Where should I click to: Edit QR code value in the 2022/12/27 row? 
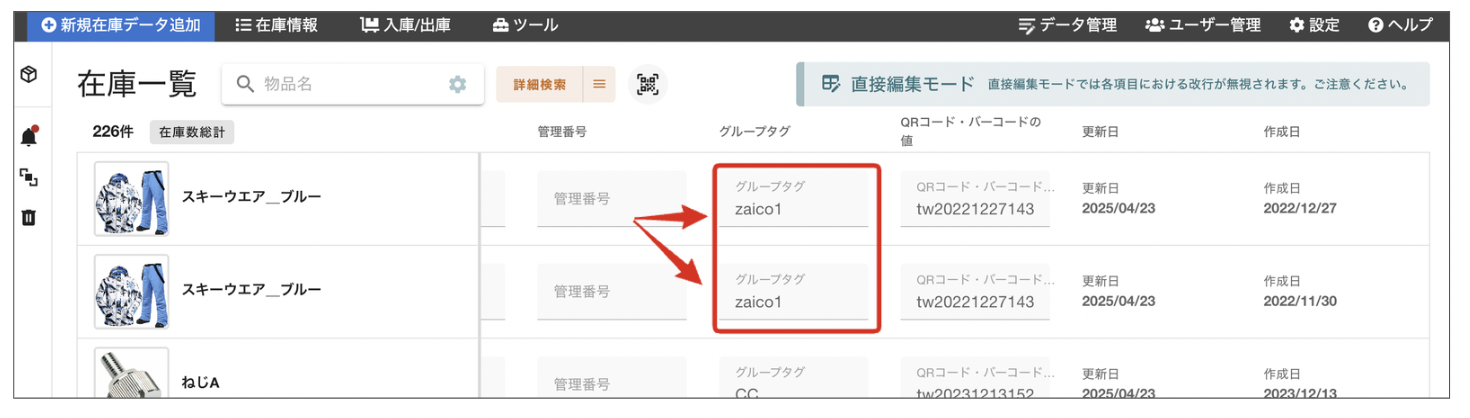975,198
